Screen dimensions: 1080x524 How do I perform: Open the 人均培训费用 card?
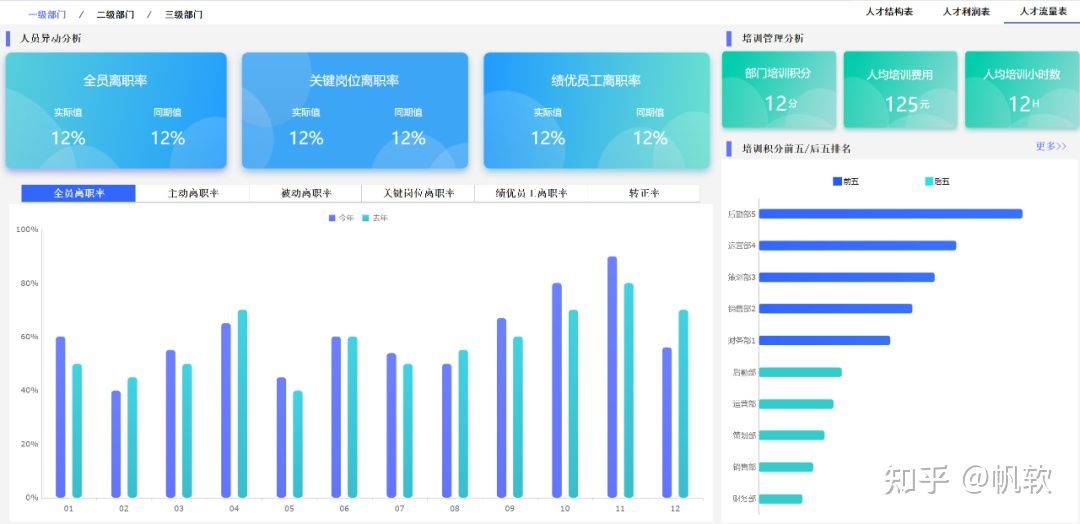(x=900, y=90)
